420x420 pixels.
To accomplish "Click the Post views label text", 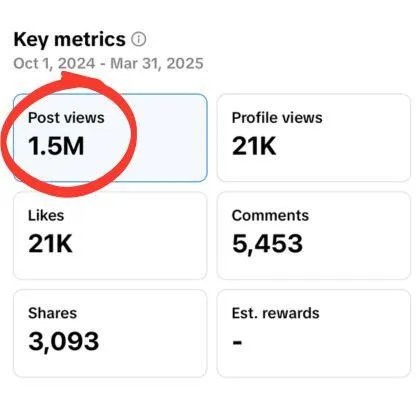I will pyautogui.click(x=66, y=118).
